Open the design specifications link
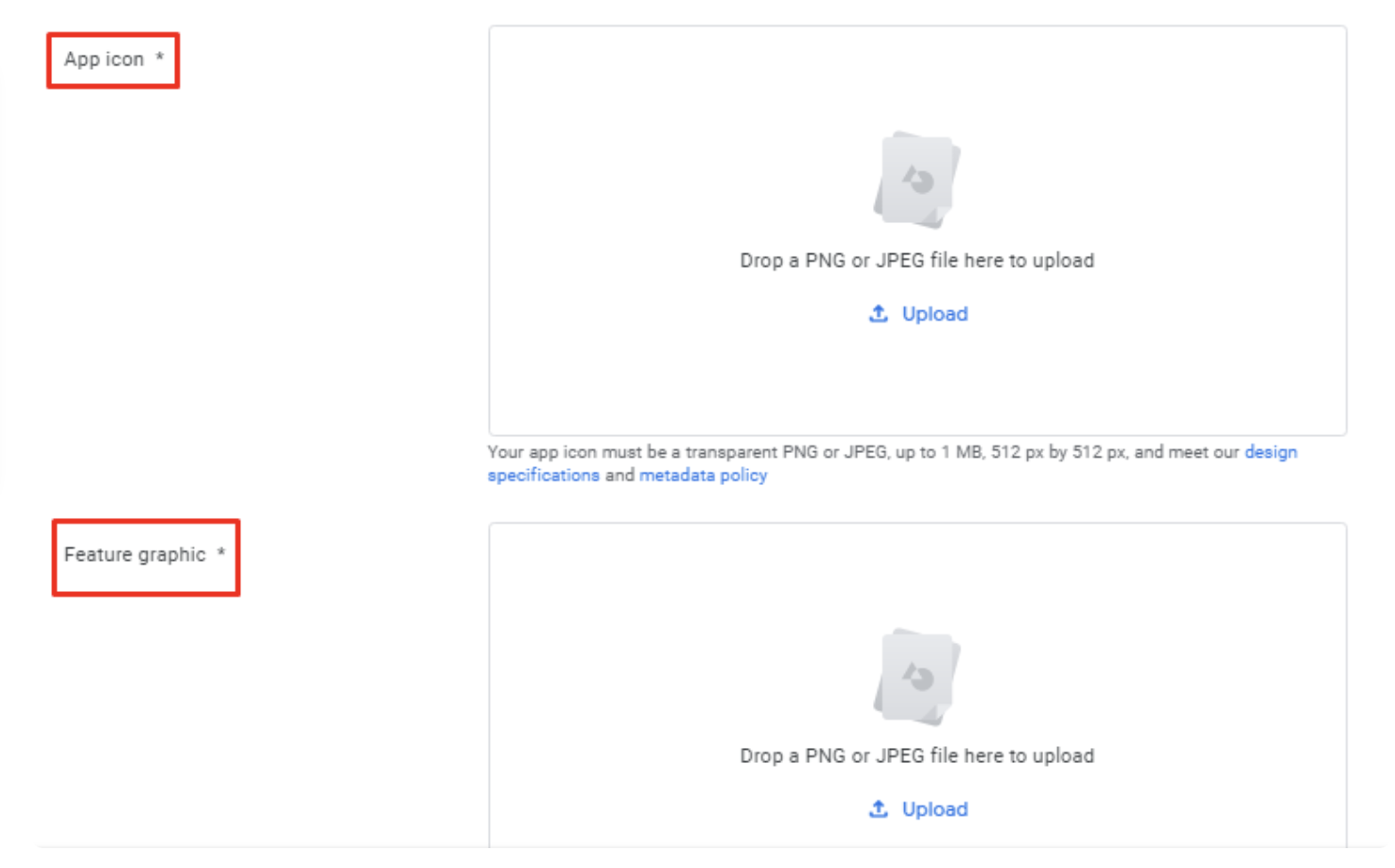This screenshot has height=868, width=1395. [x=1270, y=452]
